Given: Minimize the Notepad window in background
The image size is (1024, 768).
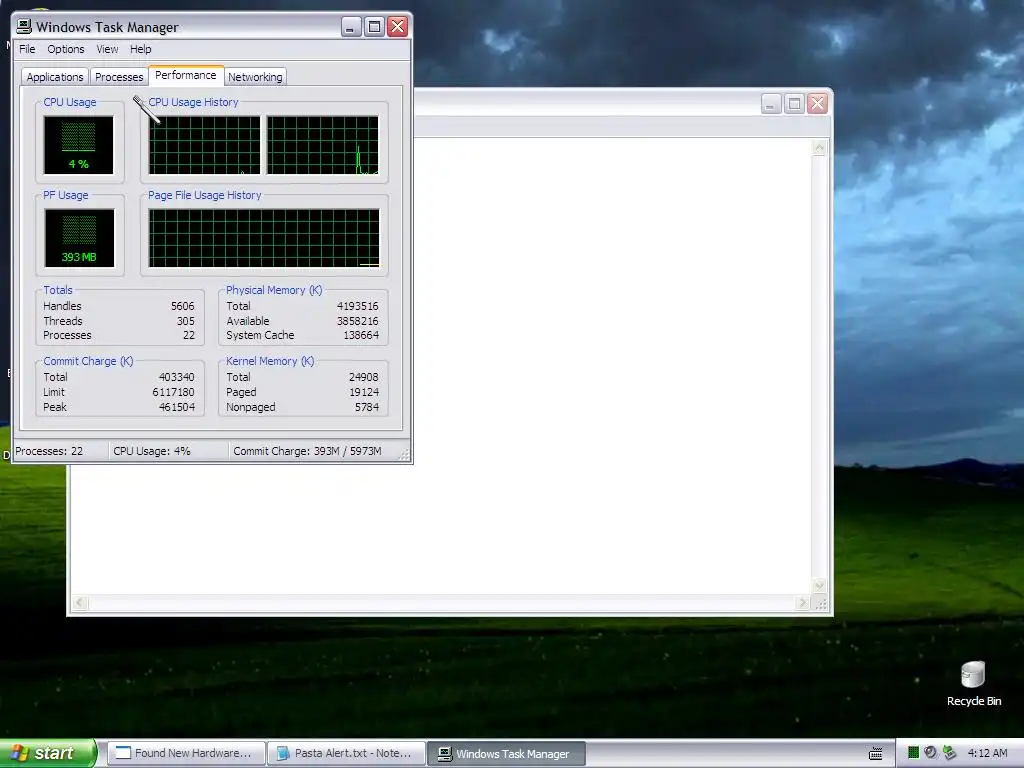Looking at the screenshot, I should click(x=771, y=104).
